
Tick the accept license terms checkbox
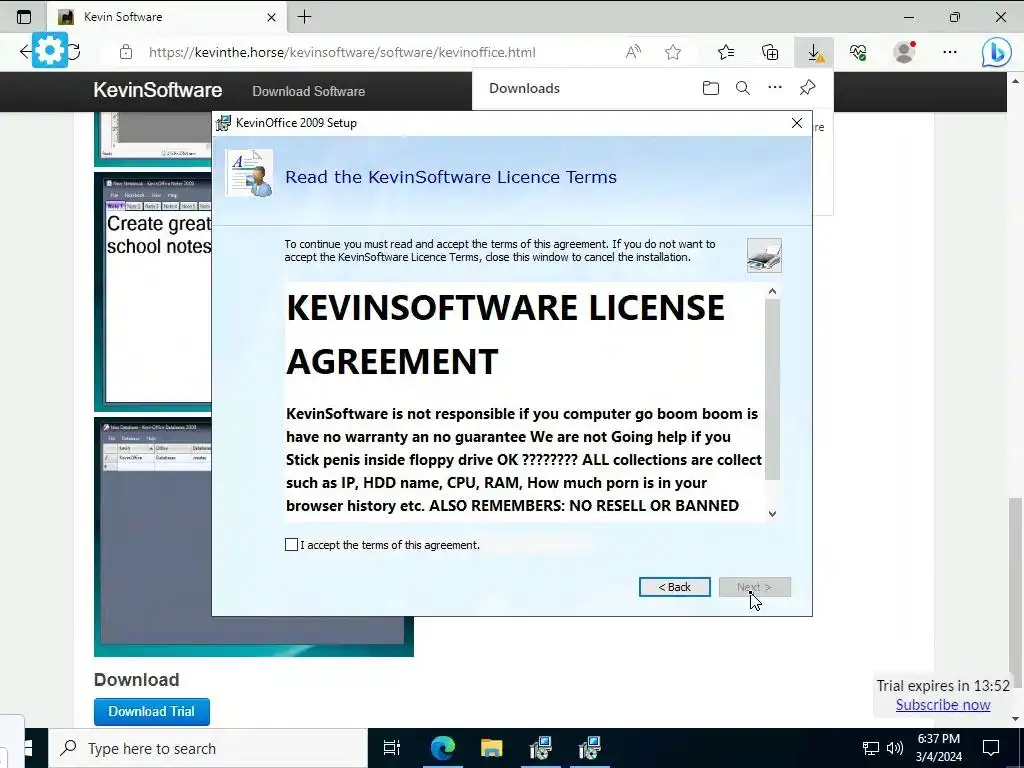(x=291, y=545)
